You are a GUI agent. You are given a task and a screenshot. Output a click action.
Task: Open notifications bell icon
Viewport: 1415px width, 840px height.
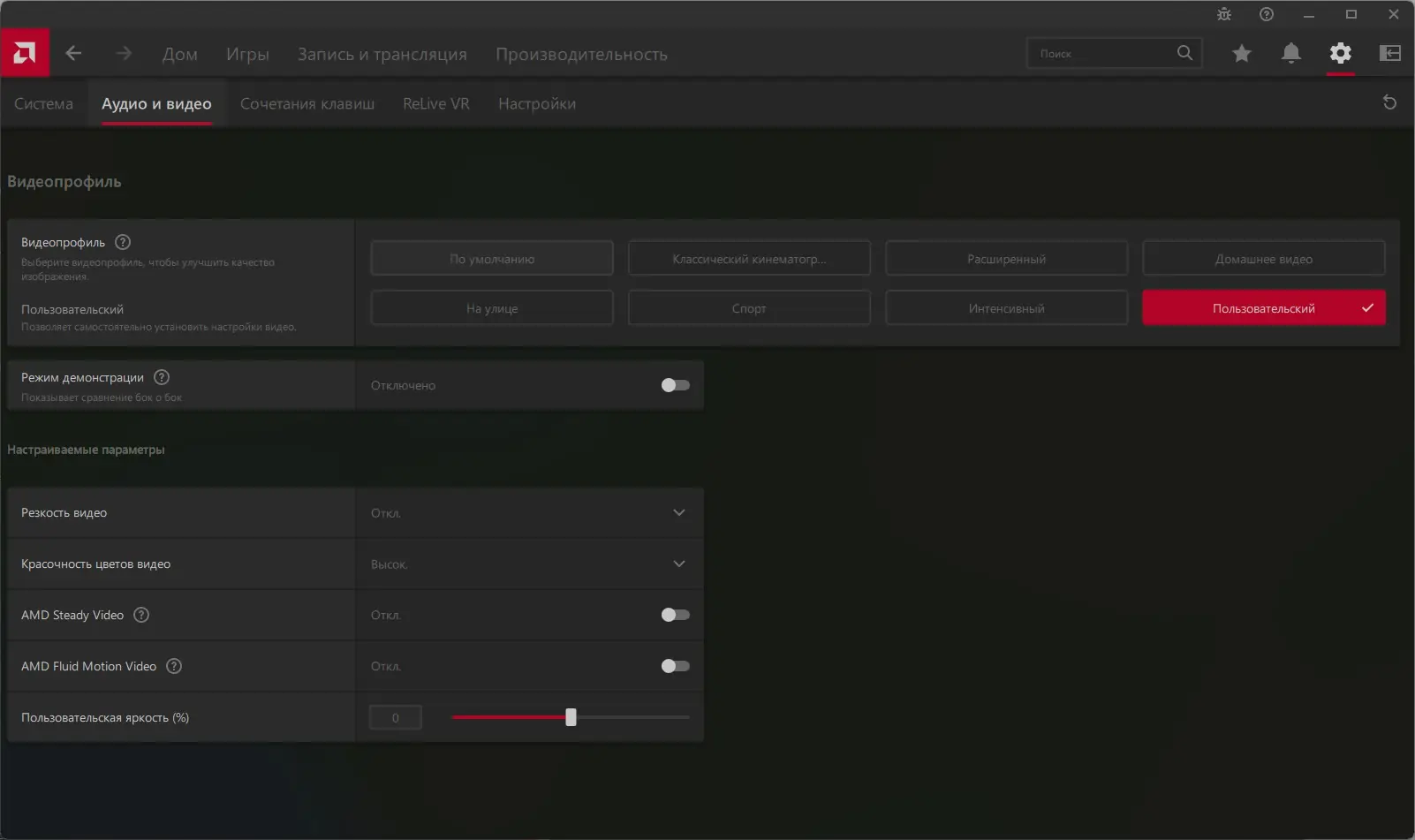(x=1291, y=53)
